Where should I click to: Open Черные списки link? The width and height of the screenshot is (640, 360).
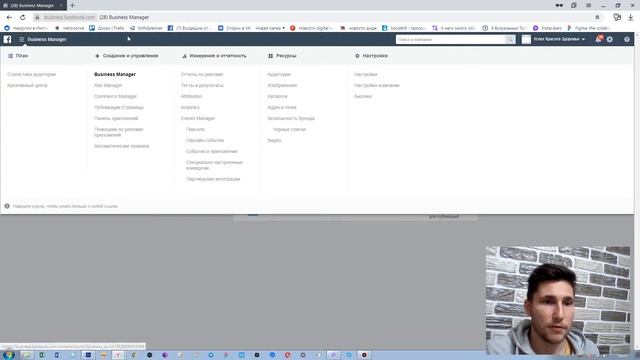pyautogui.click(x=289, y=129)
